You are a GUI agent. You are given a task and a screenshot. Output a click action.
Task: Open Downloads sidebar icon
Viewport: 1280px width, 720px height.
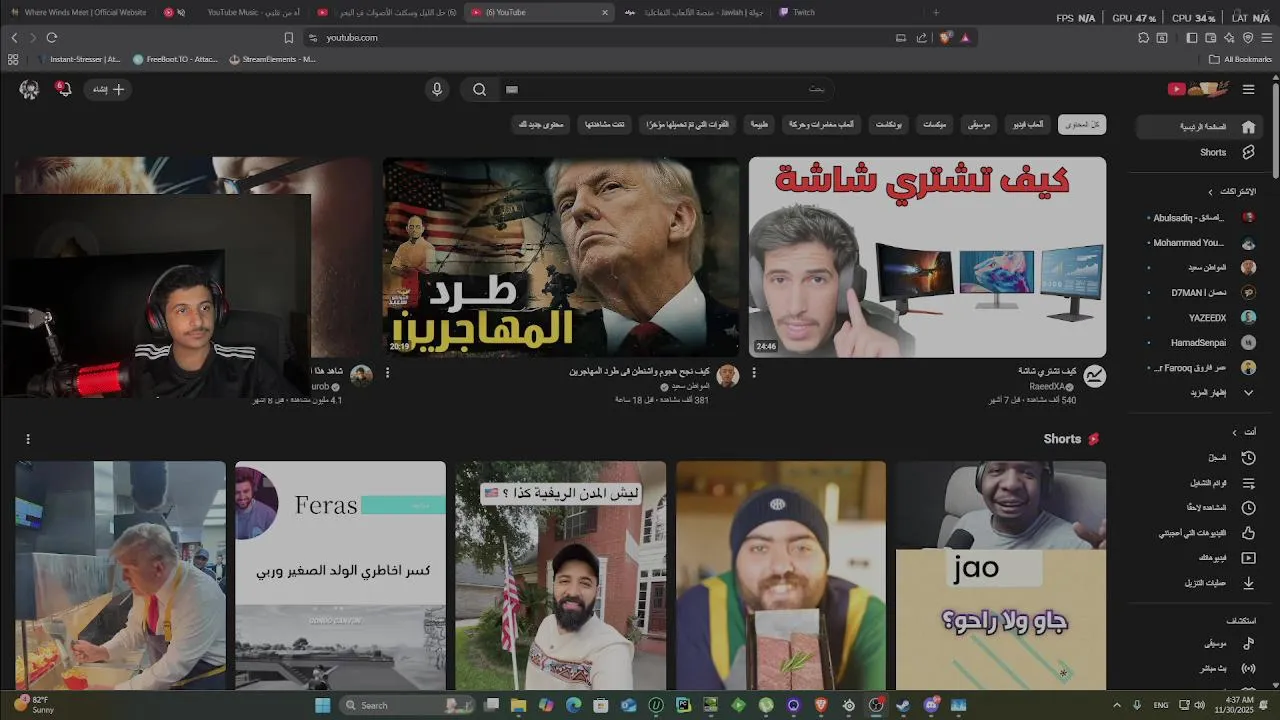click(1248, 583)
